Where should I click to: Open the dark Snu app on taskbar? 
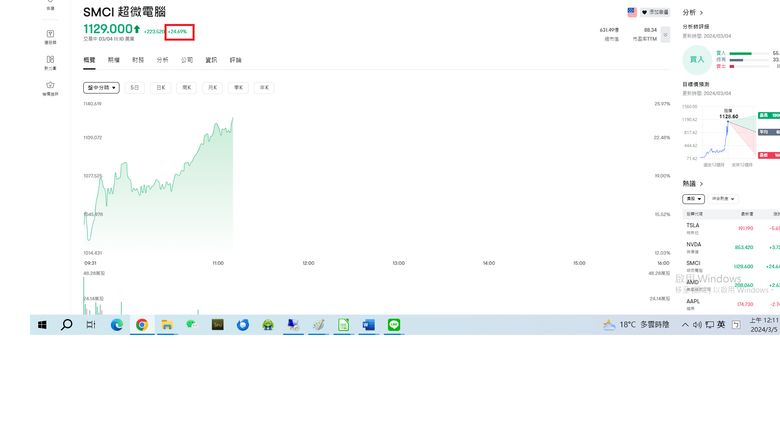(217, 325)
